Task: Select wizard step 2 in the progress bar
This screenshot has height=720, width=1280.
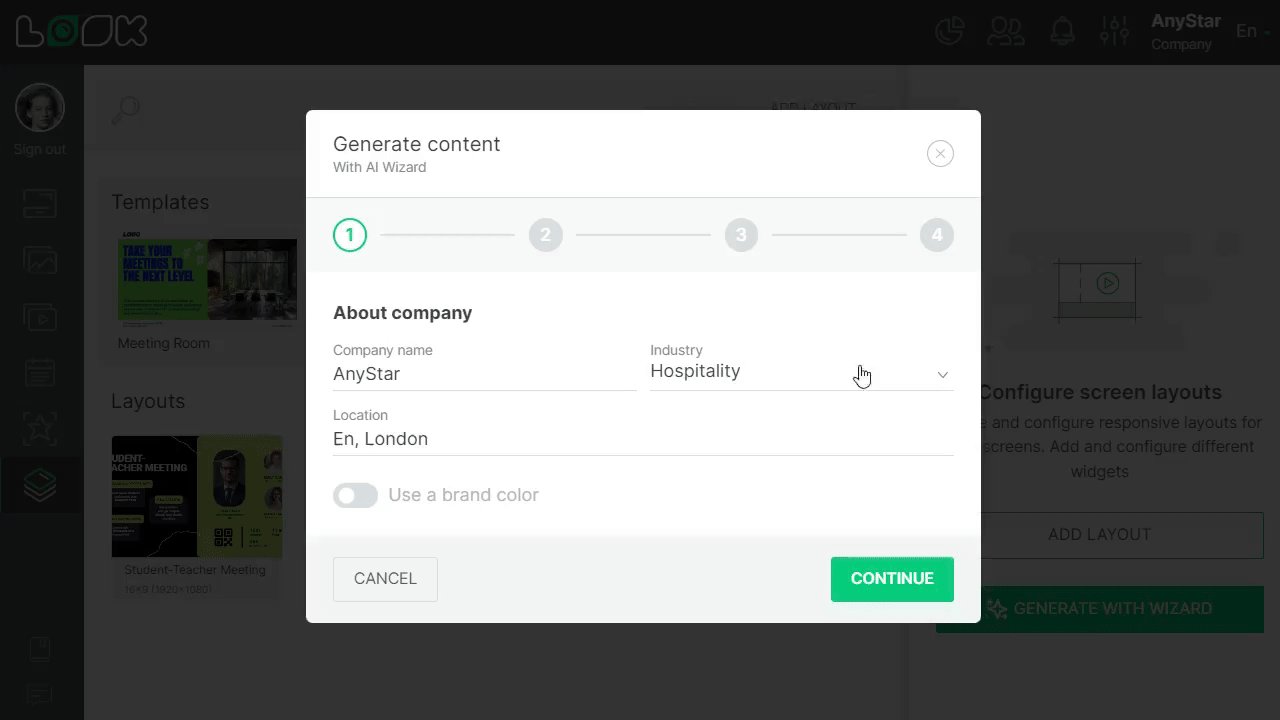Action: (x=545, y=235)
